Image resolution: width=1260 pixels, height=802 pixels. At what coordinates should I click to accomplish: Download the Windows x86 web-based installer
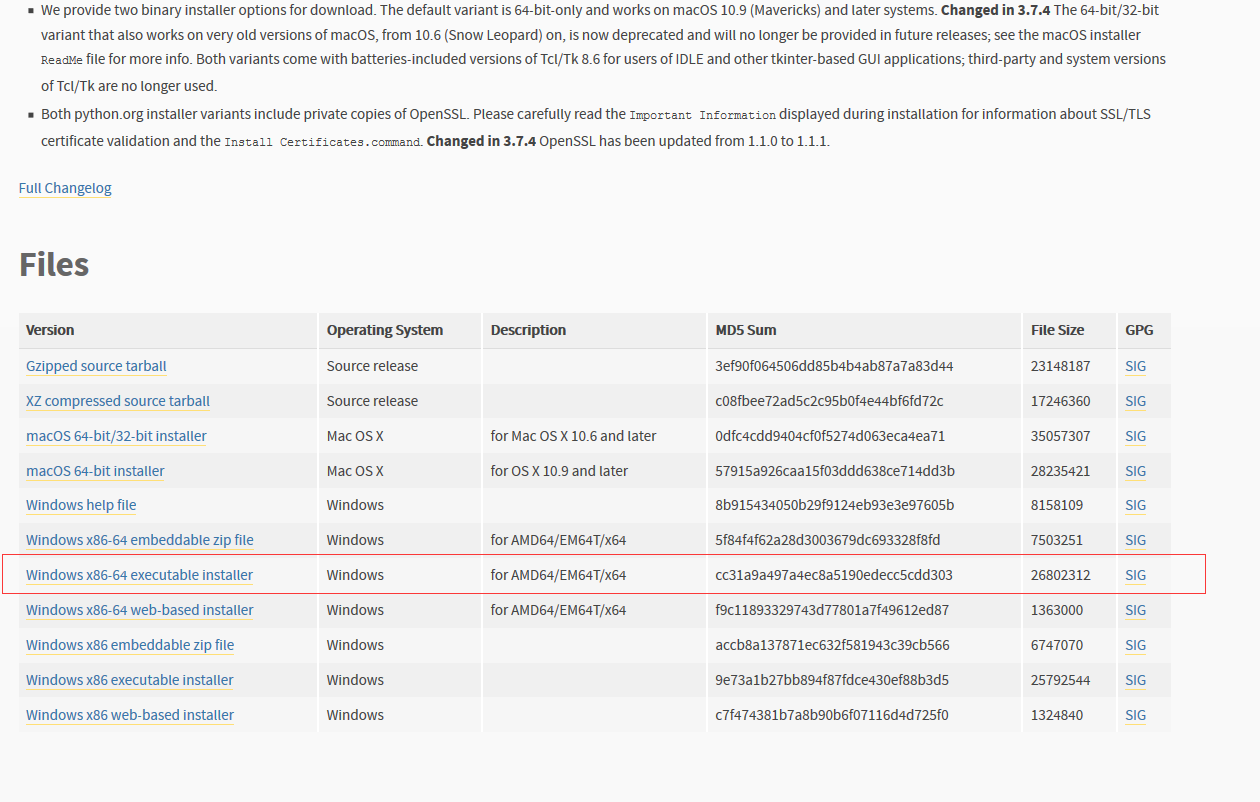click(129, 715)
